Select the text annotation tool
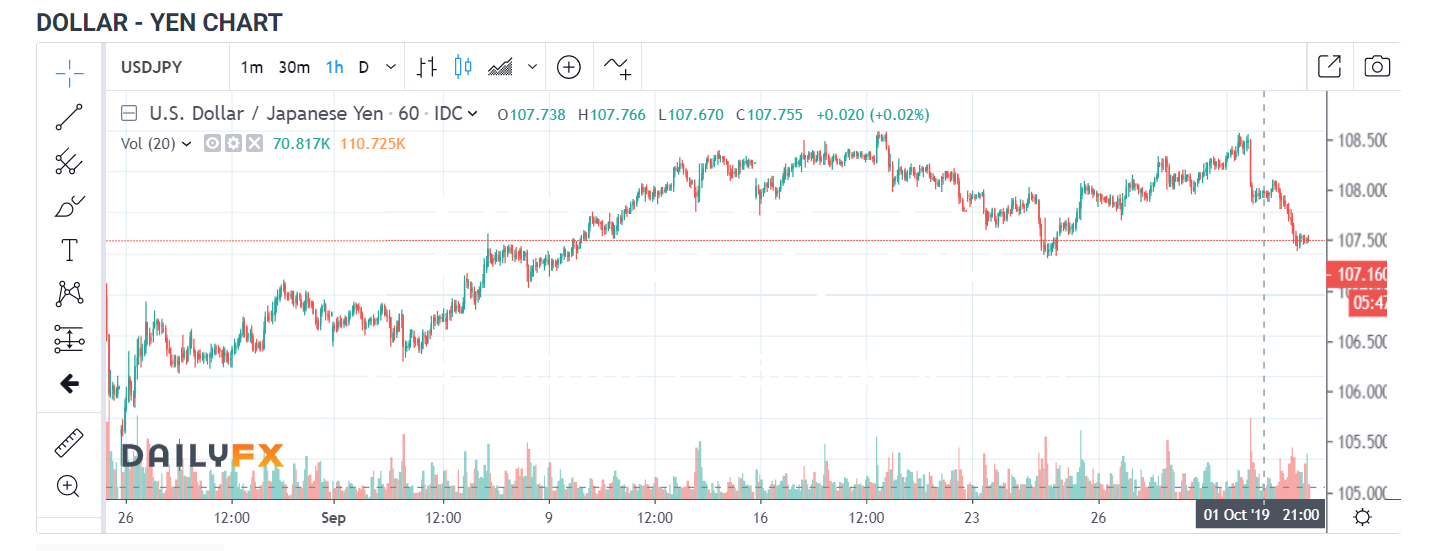 69,250
